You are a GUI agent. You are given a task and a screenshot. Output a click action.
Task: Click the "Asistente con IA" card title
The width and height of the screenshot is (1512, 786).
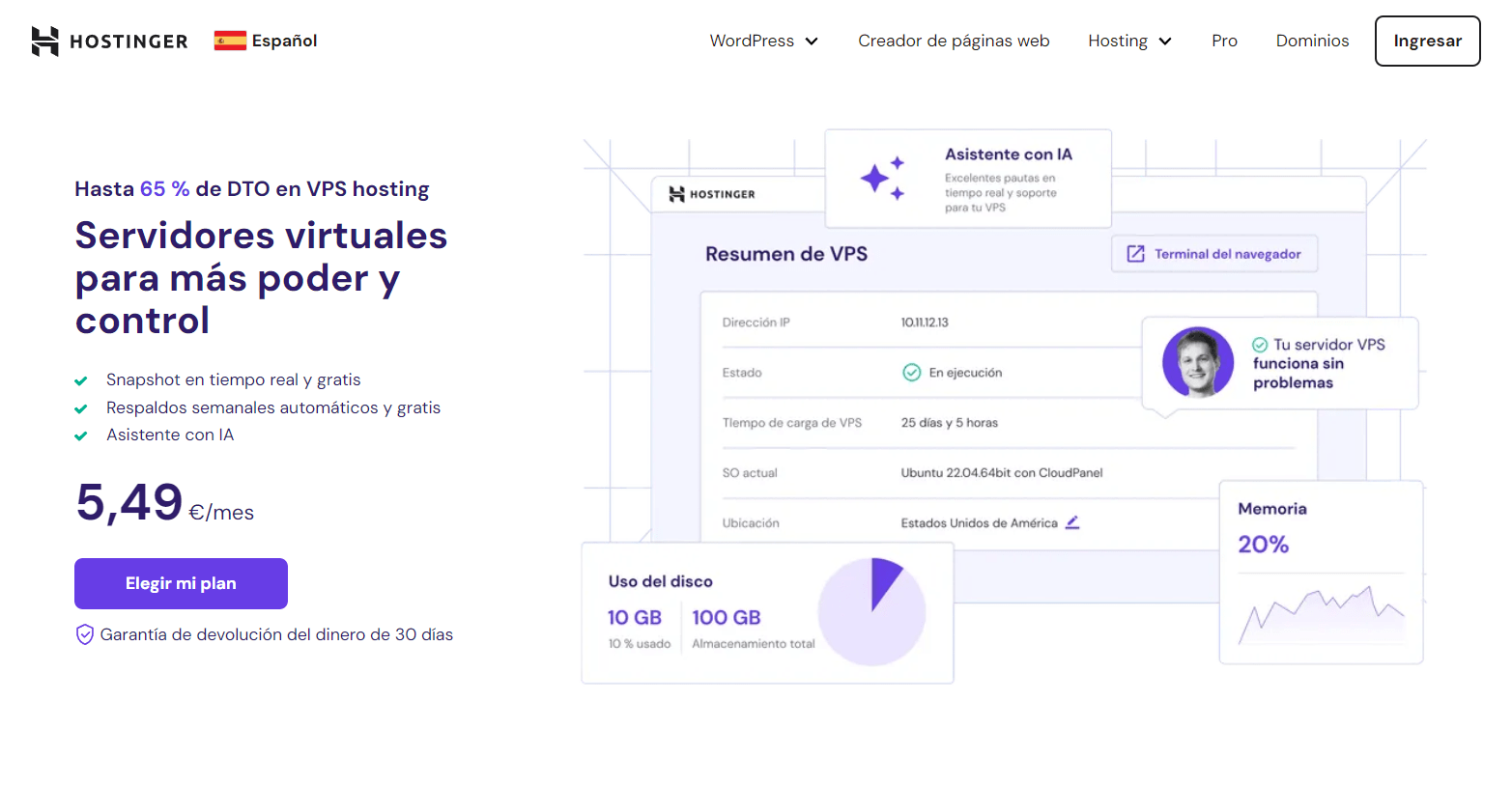(x=1009, y=154)
